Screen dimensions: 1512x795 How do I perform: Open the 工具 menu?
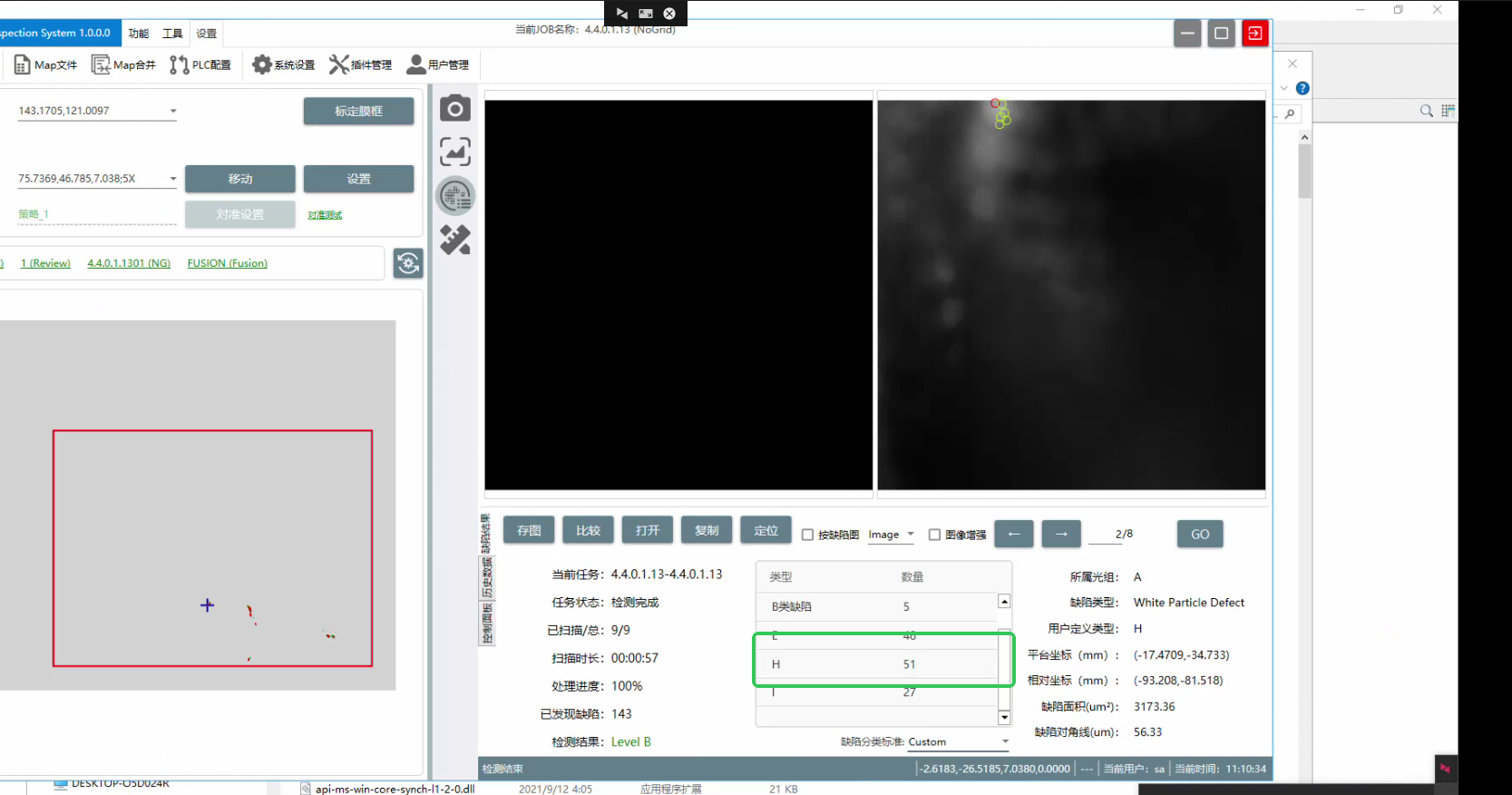click(172, 34)
